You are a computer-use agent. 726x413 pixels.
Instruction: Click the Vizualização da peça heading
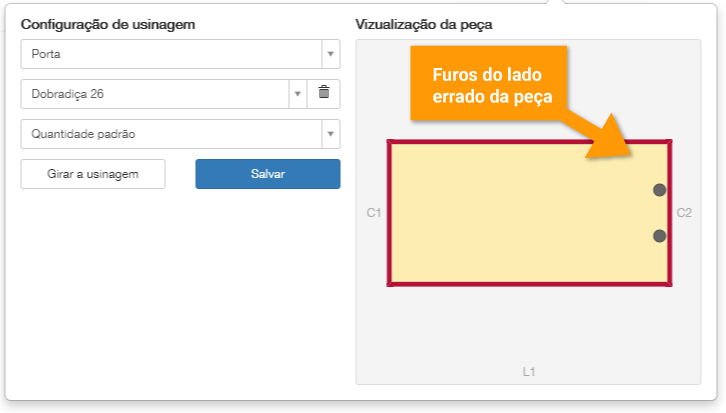coord(424,23)
